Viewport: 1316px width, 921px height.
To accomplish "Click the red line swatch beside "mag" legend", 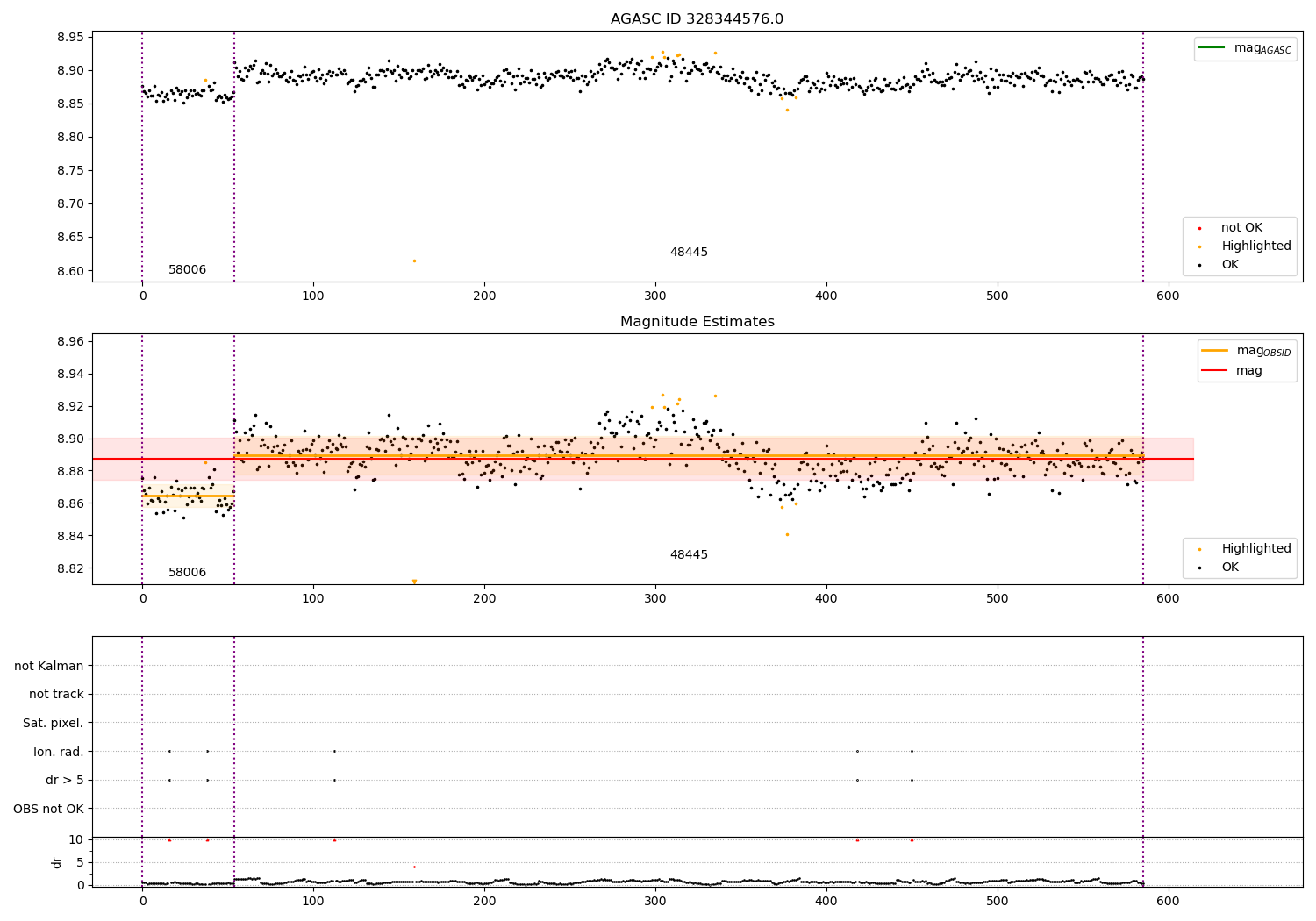I will [x=1214, y=371].
